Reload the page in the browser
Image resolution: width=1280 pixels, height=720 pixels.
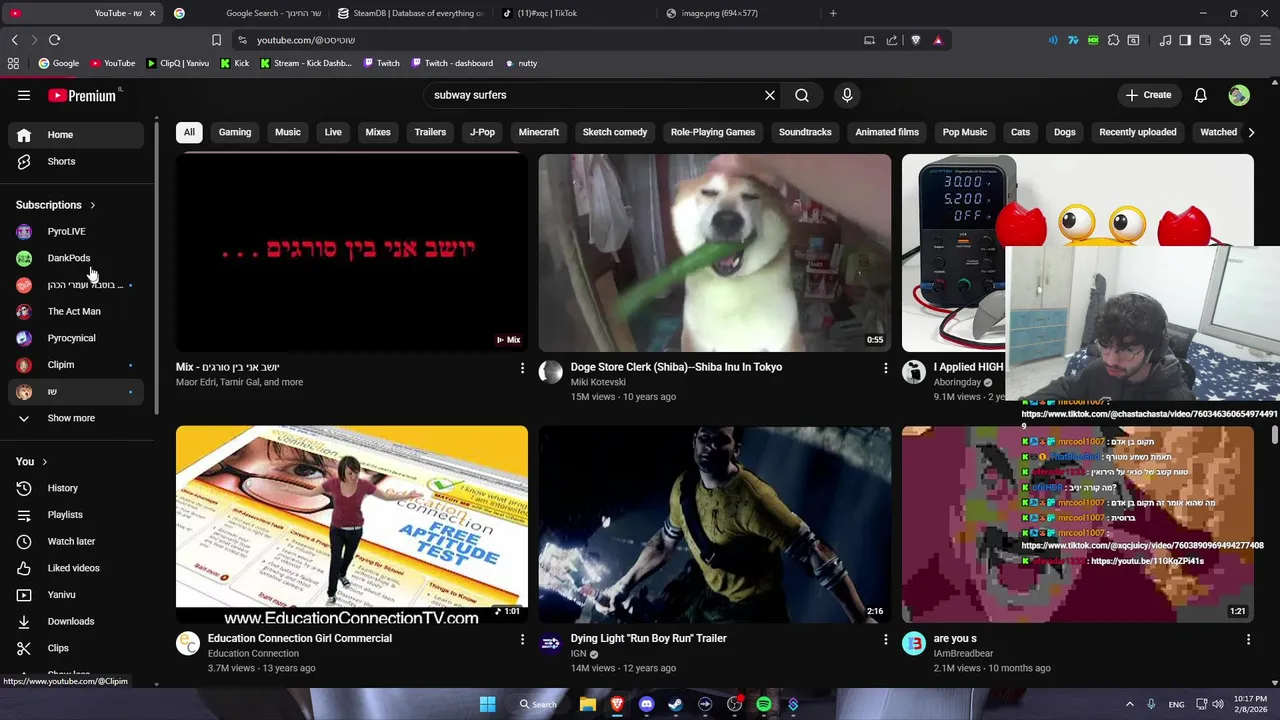coord(54,40)
